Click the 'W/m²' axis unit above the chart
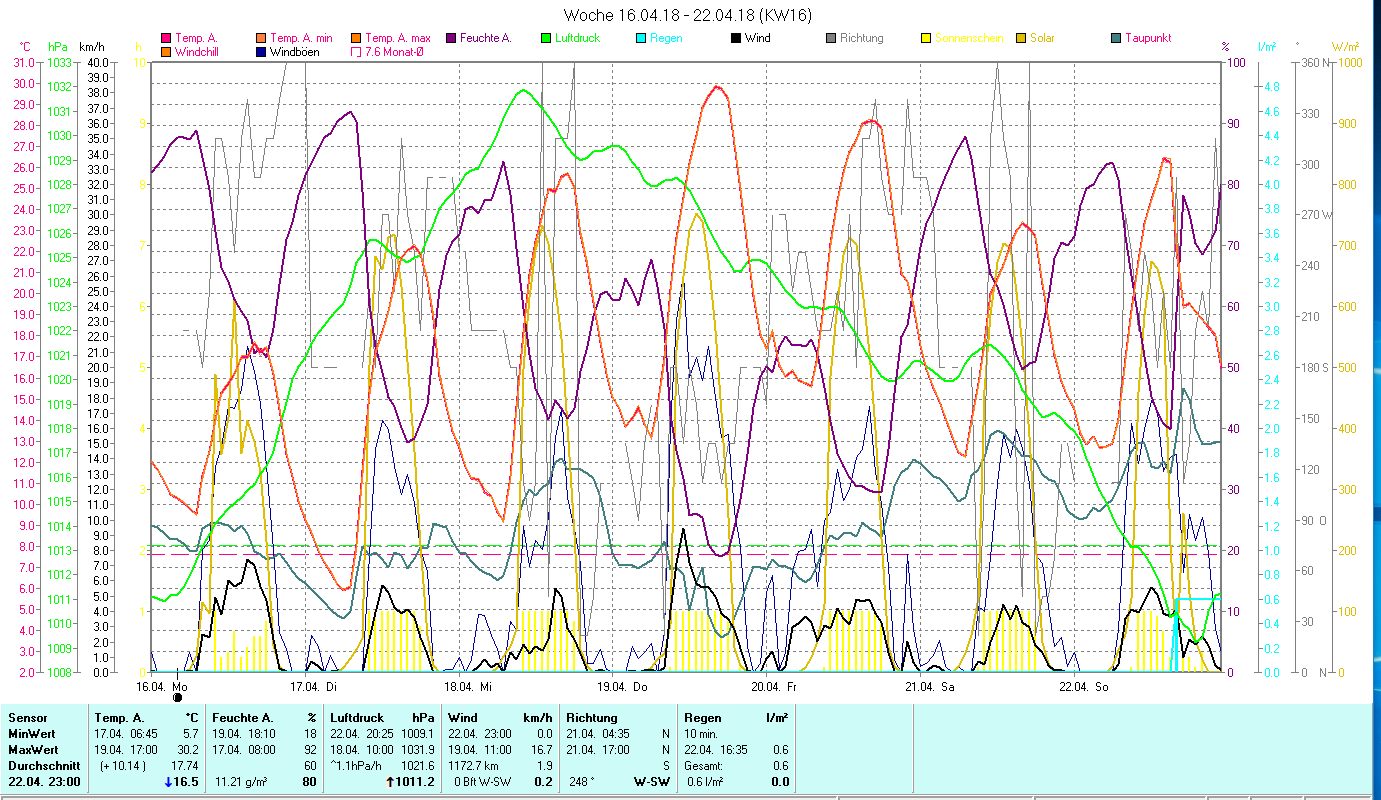The height and width of the screenshot is (800, 1381). 1346,46
